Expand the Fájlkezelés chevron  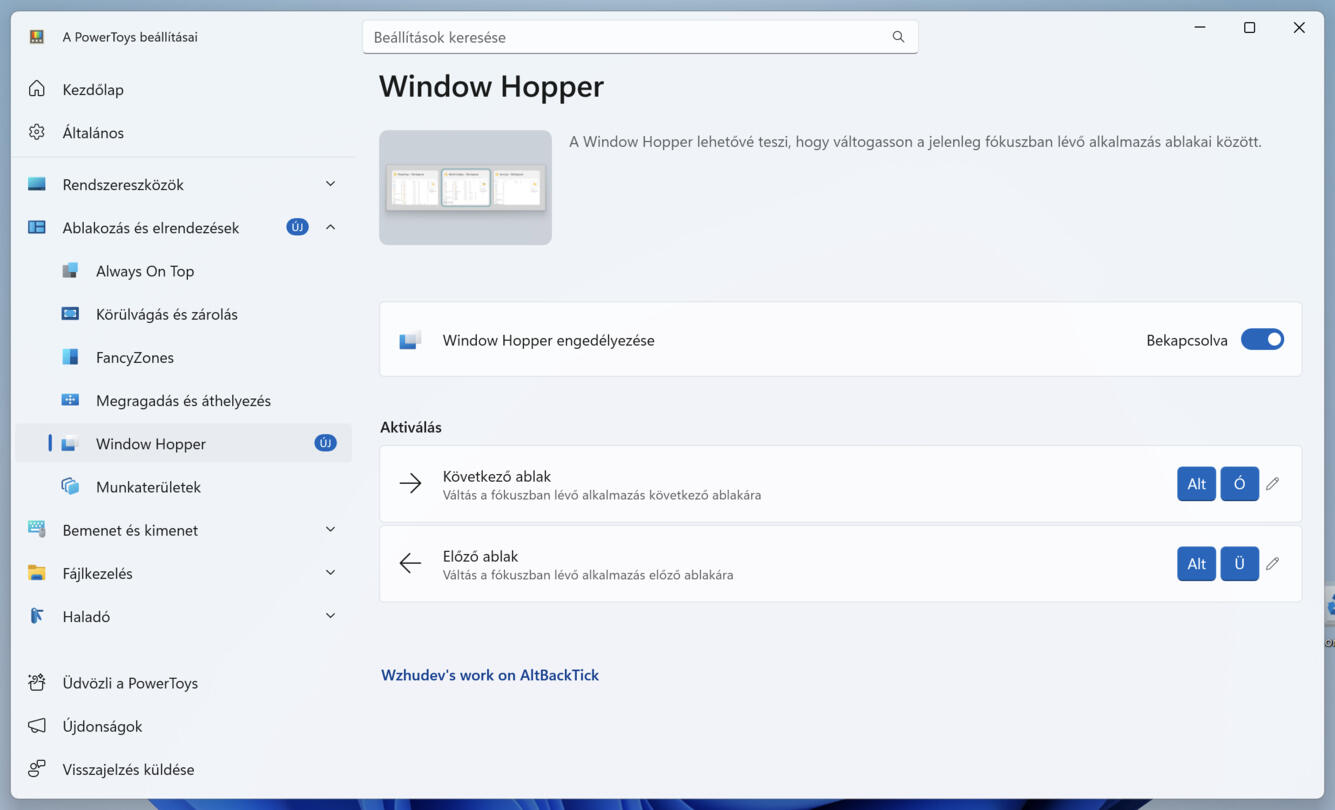(x=330, y=573)
